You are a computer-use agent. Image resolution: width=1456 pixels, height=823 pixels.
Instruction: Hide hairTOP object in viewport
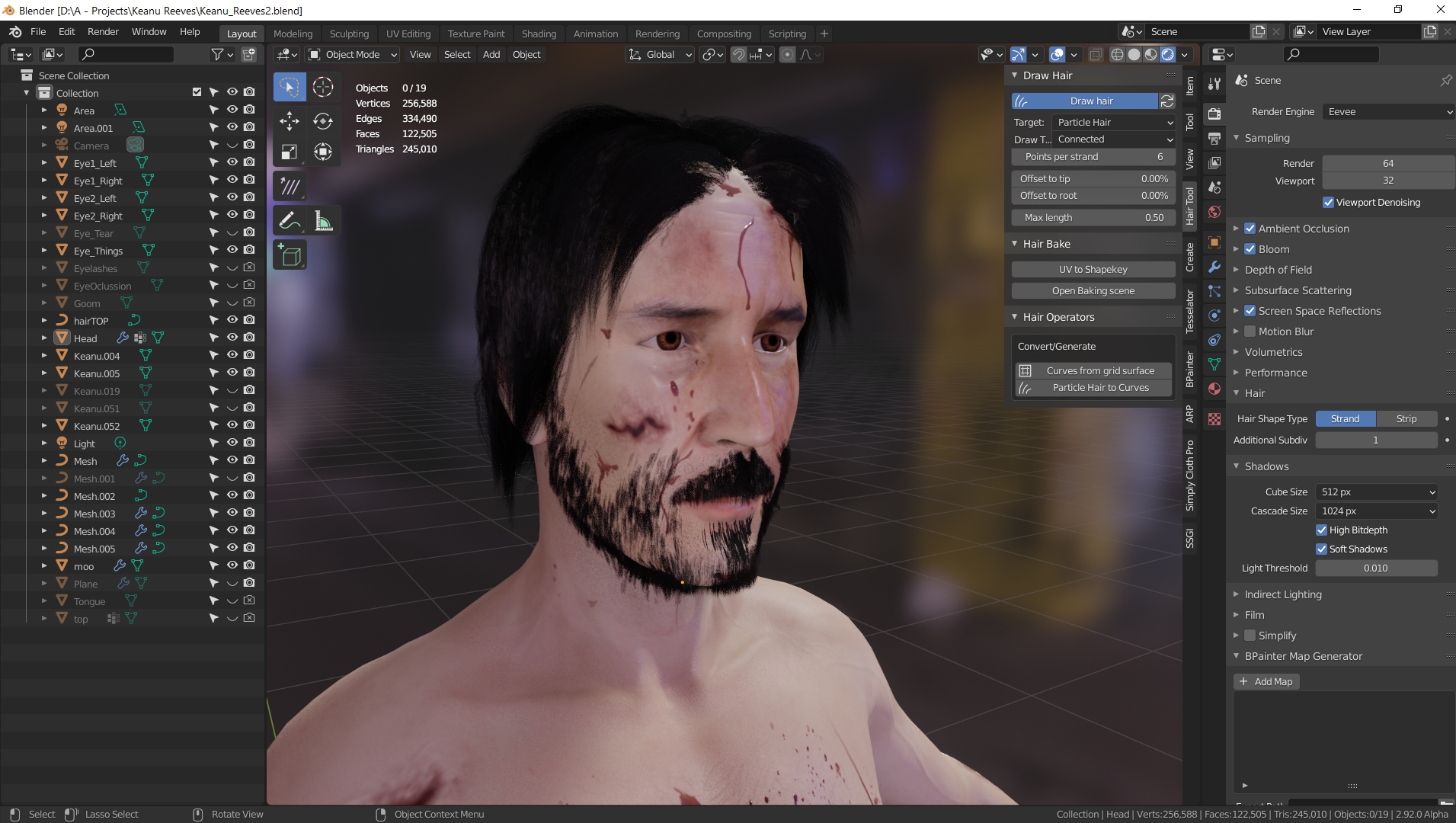pyautogui.click(x=232, y=320)
